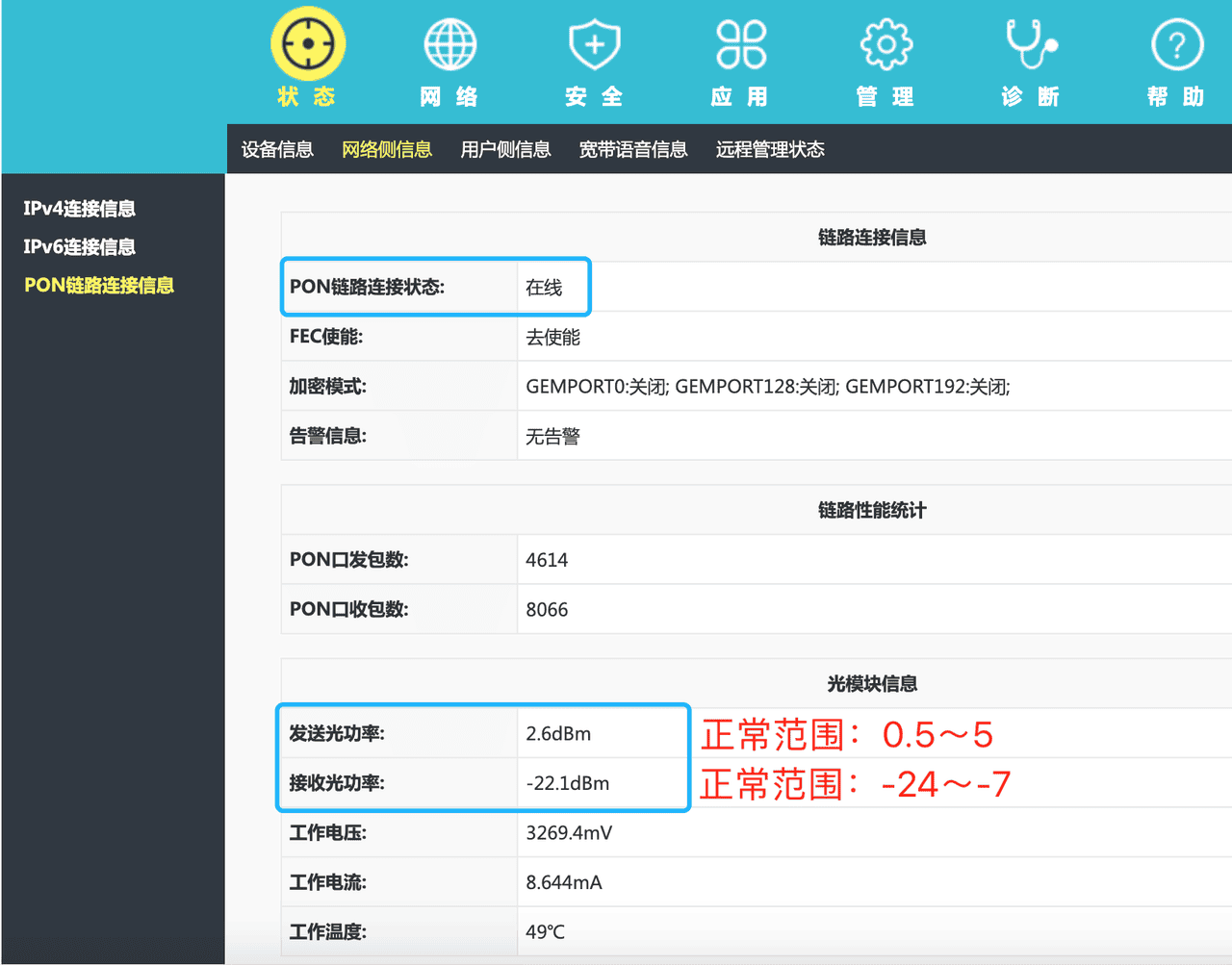Image resolution: width=1232 pixels, height=965 pixels.
Task: Open IPv4连接信息 in the sidebar
Action: (79, 209)
